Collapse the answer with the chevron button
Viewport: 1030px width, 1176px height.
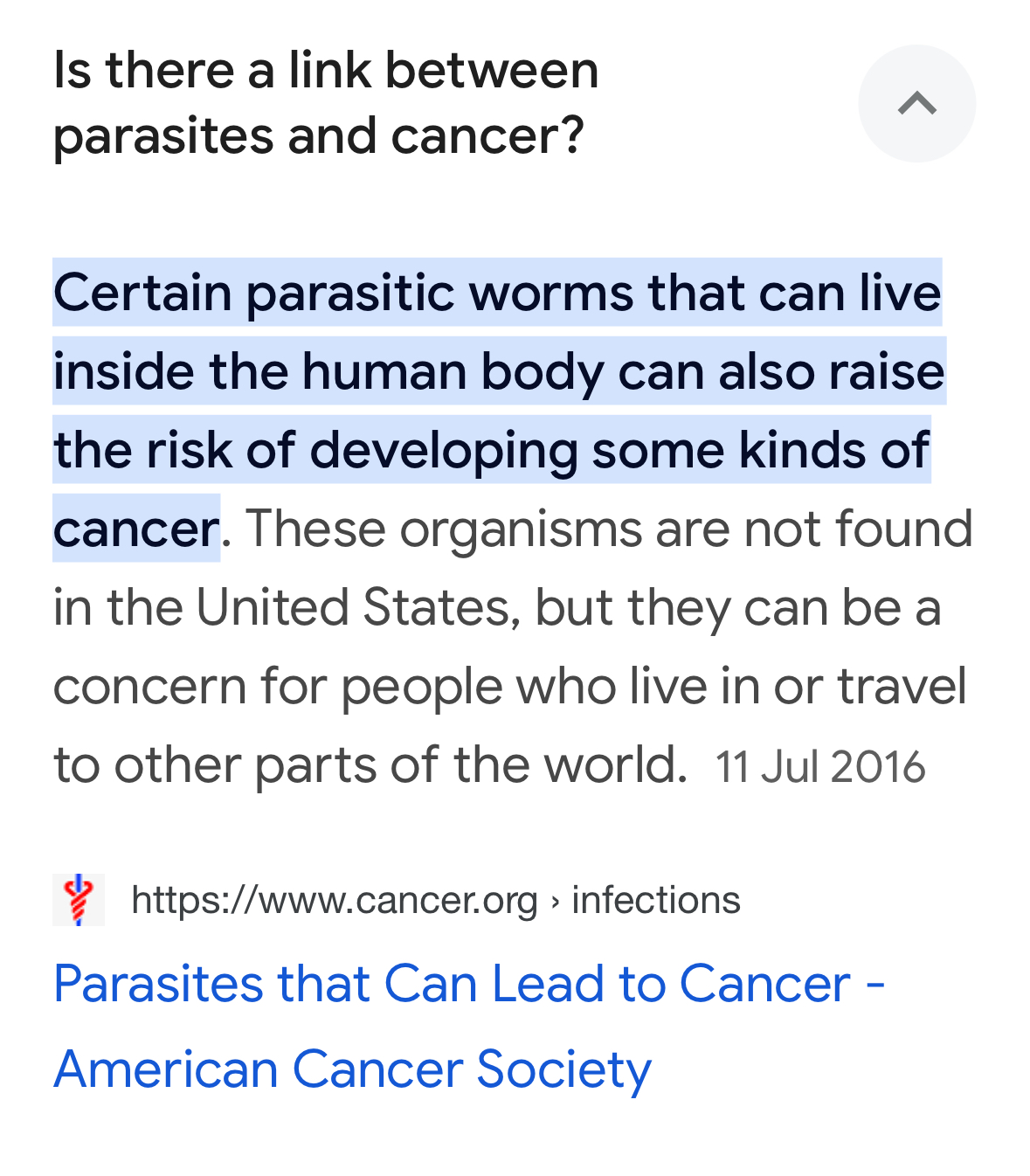(x=916, y=103)
